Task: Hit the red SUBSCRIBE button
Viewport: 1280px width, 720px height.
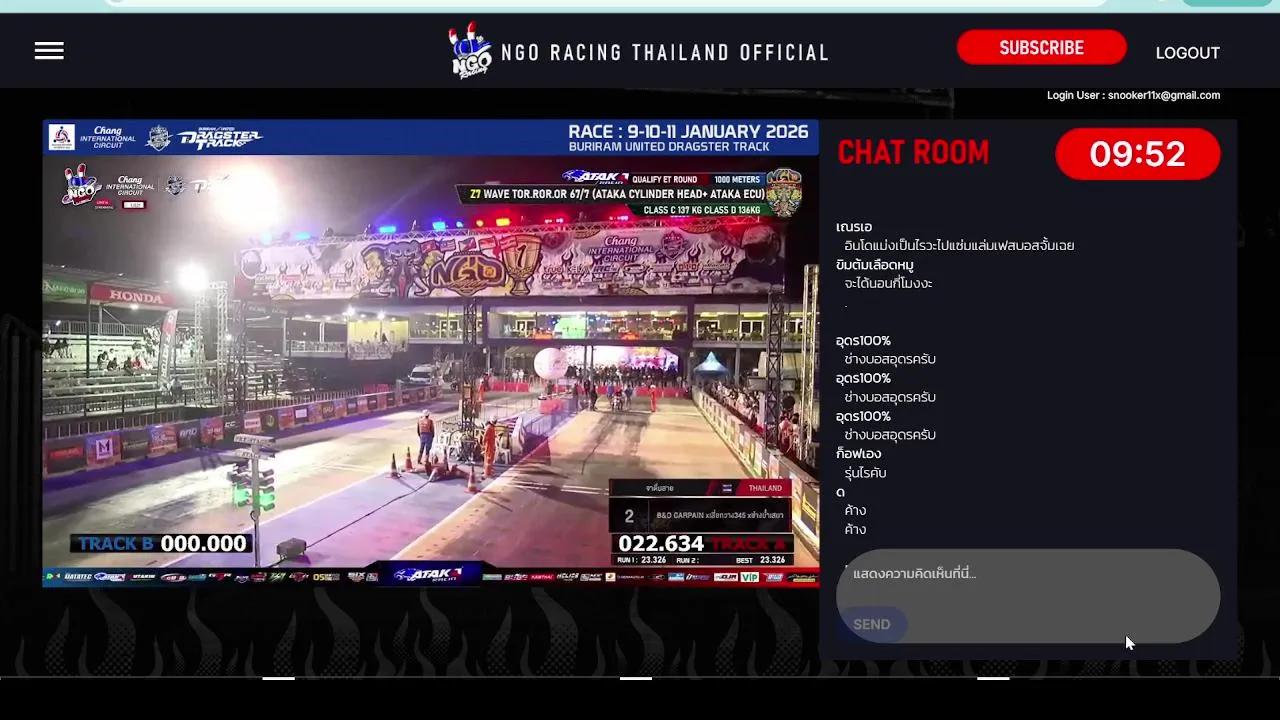Action: (1041, 48)
